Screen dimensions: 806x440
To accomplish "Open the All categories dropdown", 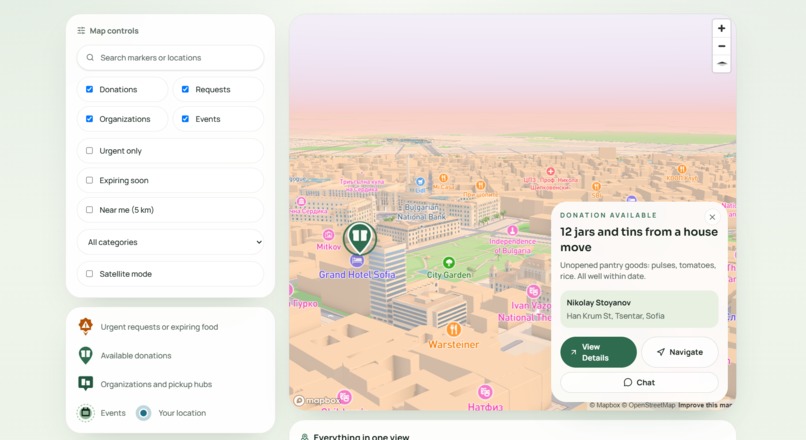I will (170, 242).
